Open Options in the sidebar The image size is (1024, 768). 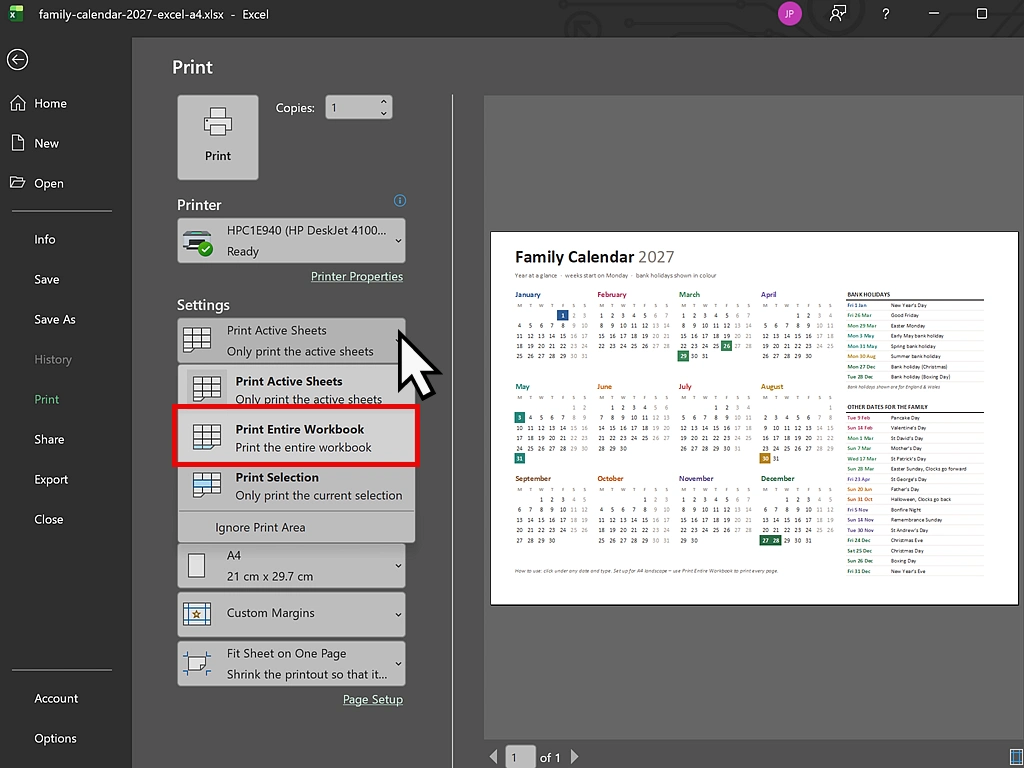56,739
